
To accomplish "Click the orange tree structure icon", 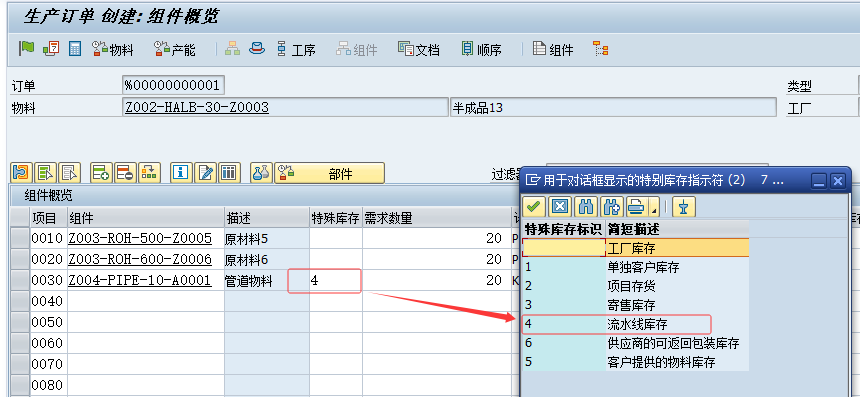I will click(x=601, y=49).
